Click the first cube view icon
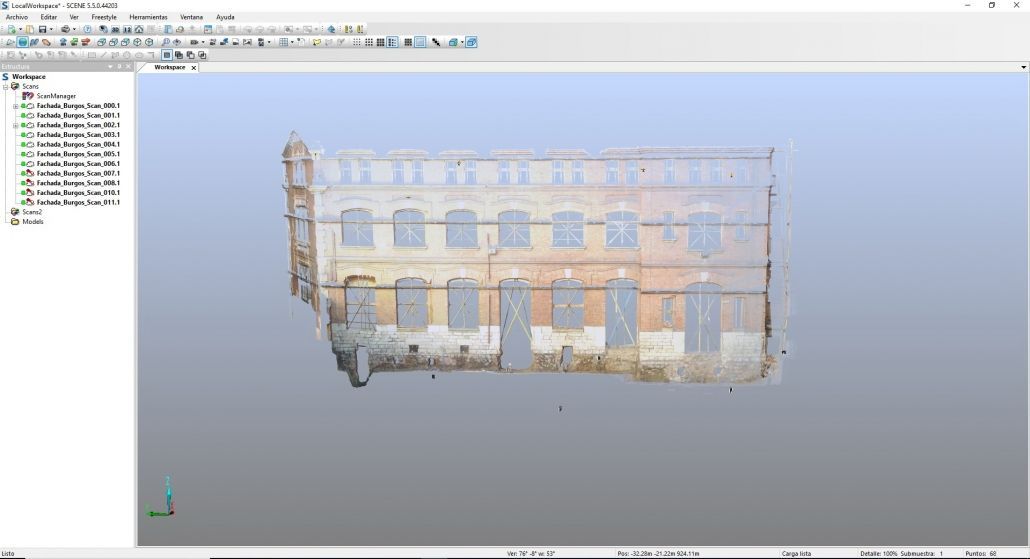Image resolution: width=1030 pixels, height=559 pixels. pyautogui.click(x=101, y=42)
